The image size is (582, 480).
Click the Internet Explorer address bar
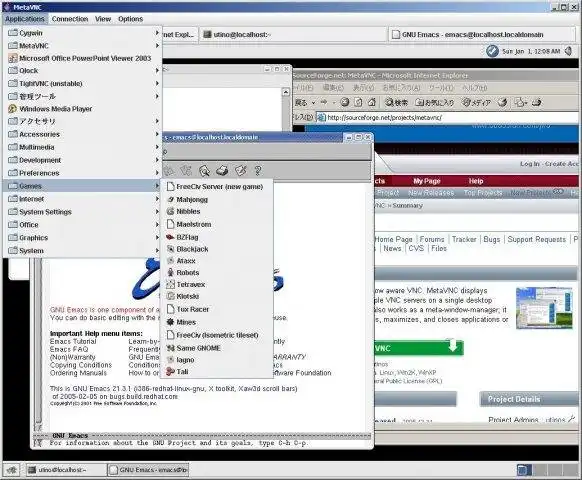[x=447, y=118]
